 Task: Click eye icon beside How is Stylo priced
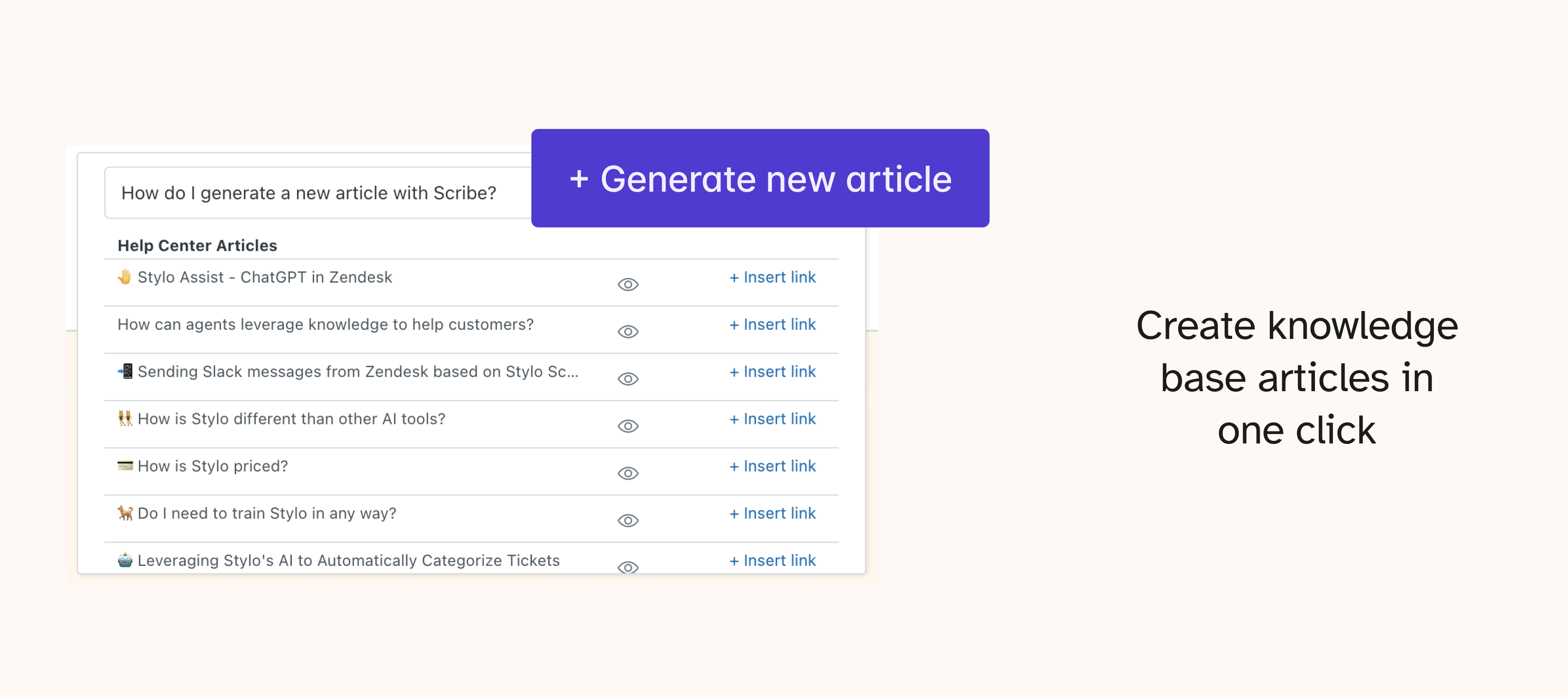click(628, 473)
